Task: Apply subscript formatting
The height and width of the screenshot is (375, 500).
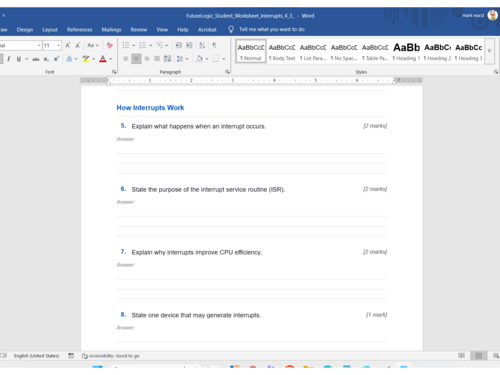Action: [46, 59]
